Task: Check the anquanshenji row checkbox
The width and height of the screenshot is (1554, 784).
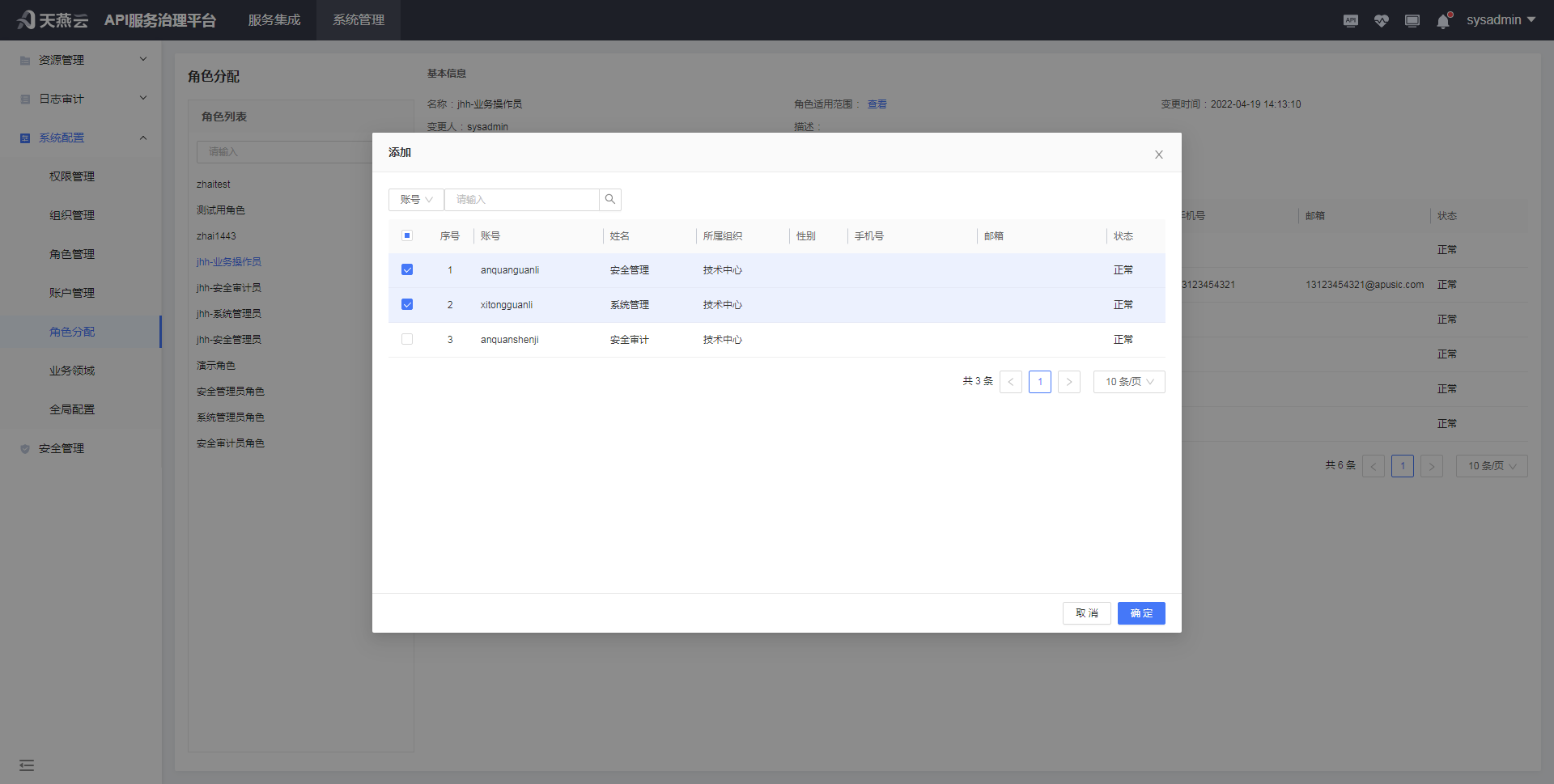Action: [407, 339]
